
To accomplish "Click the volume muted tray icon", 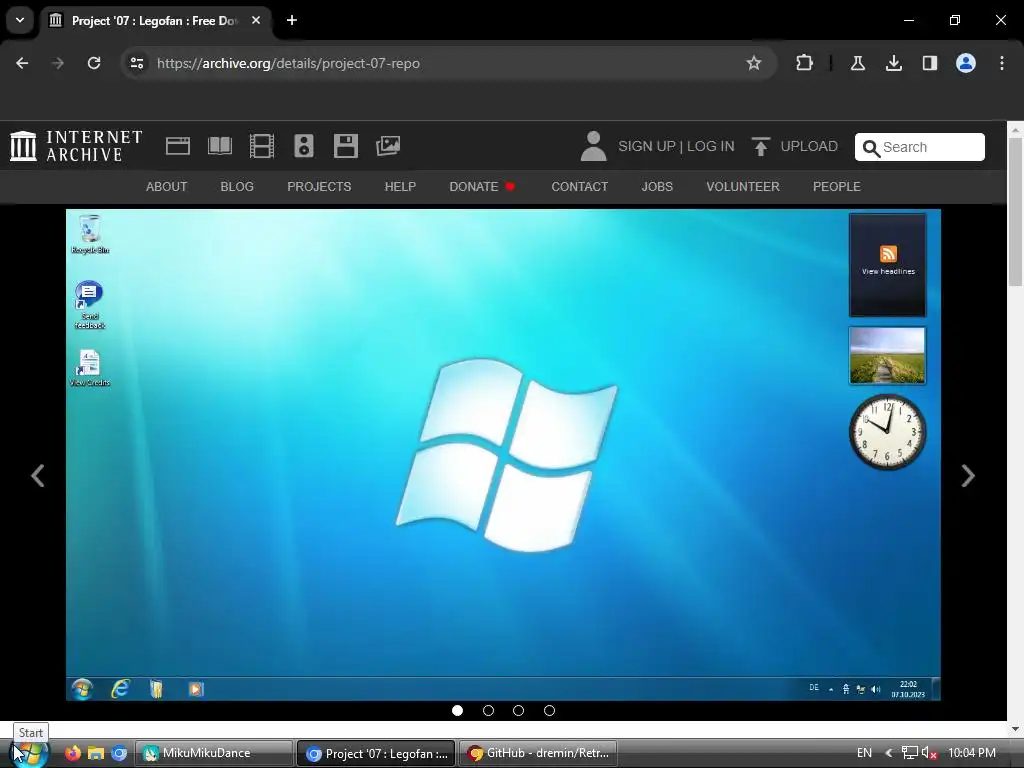I will [929, 753].
